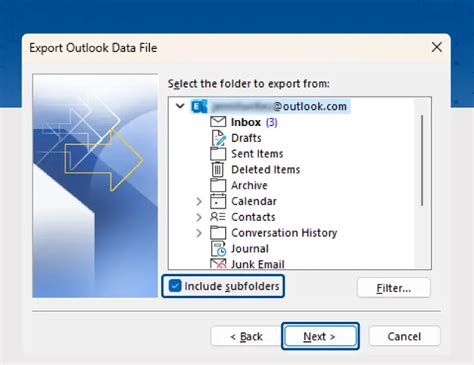Proceed with the Next > button
The image size is (474, 365).
coord(320,336)
